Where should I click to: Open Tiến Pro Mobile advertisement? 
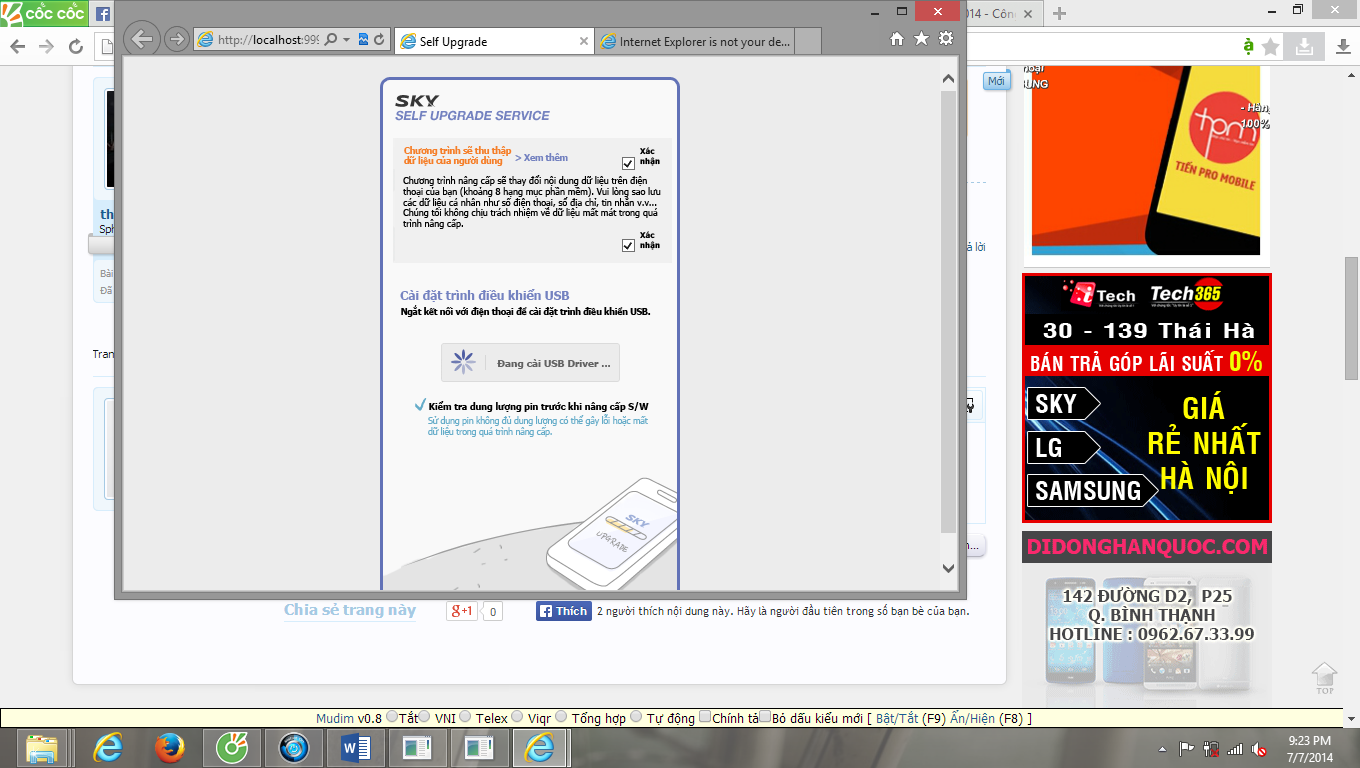point(1146,160)
